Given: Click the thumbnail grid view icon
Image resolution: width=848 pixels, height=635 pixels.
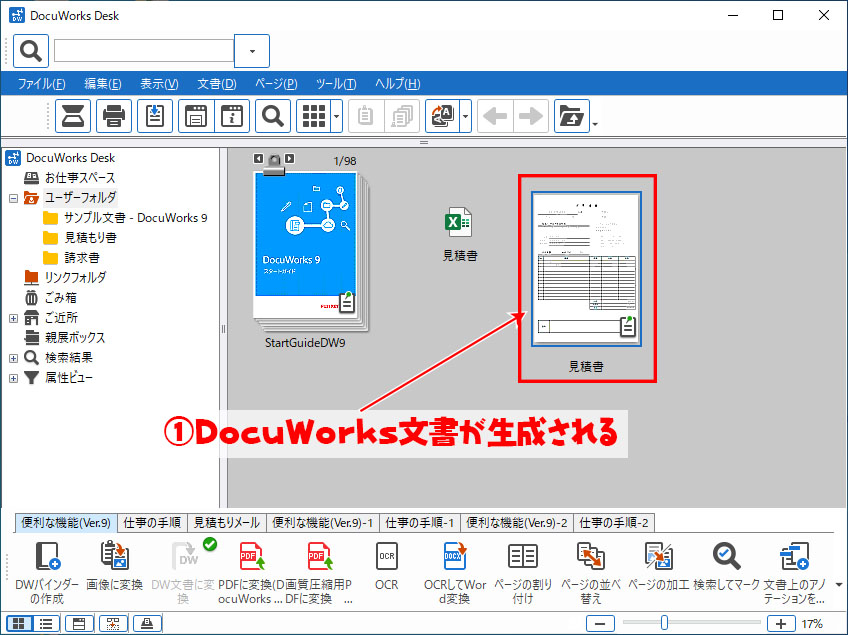Looking at the screenshot, I should point(314,116).
